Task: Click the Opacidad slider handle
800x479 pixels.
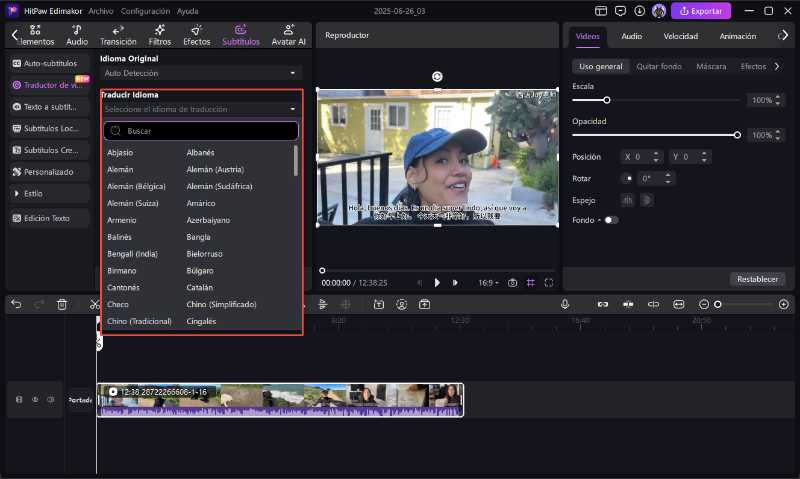Action: (x=737, y=135)
